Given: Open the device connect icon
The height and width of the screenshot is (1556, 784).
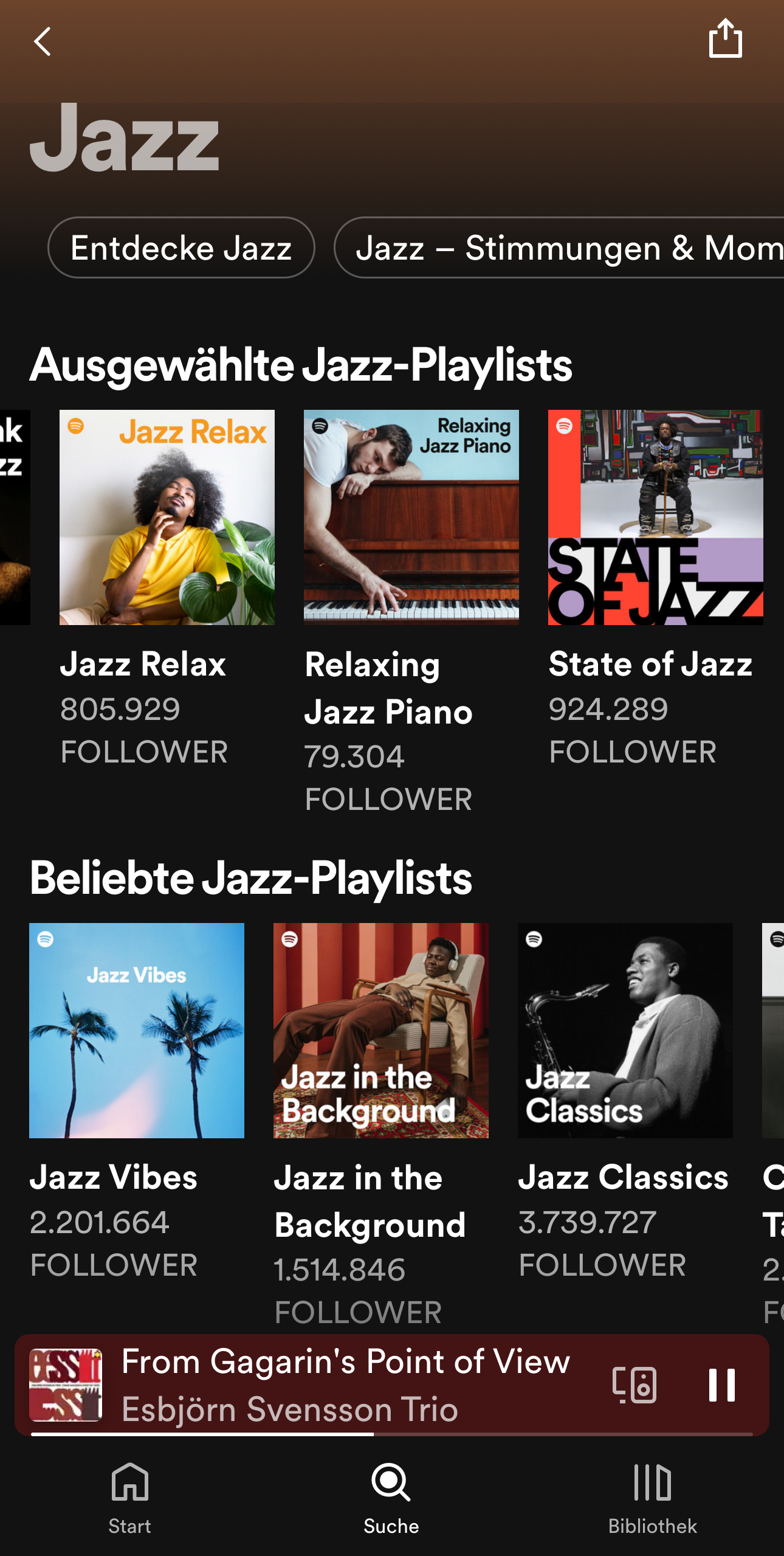Looking at the screenshot, I should [634, 1385].
